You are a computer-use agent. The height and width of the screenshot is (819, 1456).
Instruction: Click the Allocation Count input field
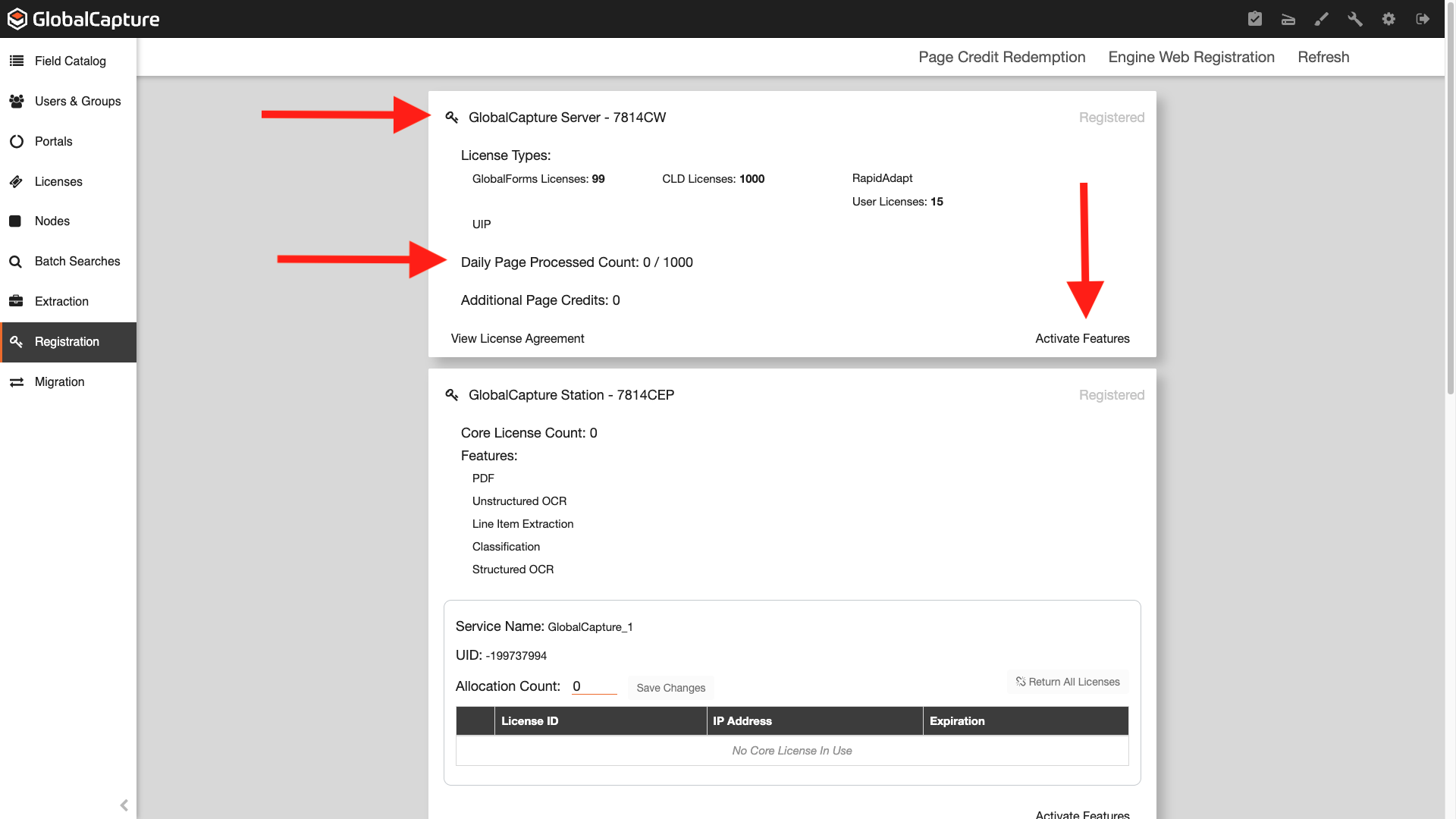[594, 686]
